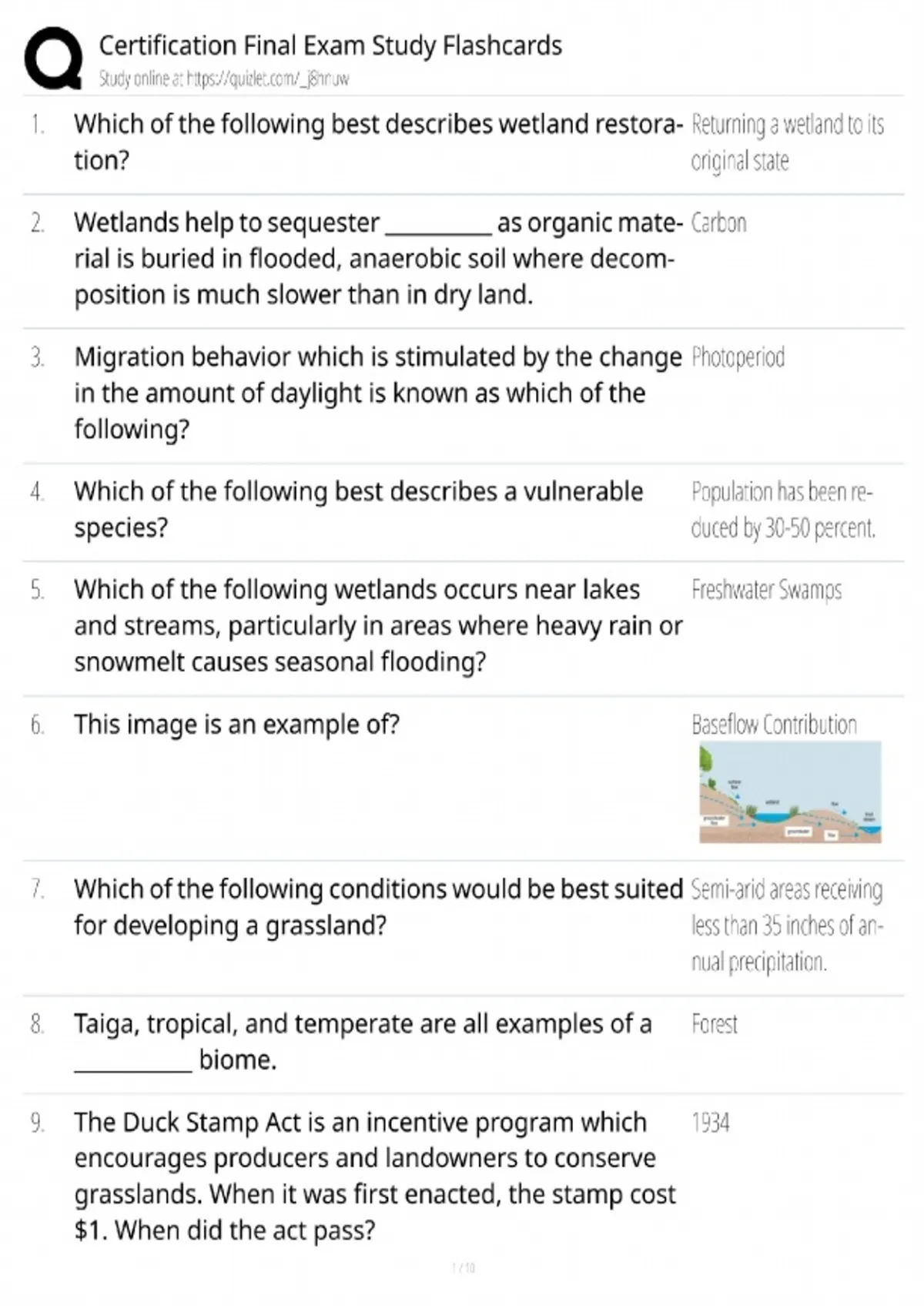Select question 7 about developing a grassland
The height and width of the screenshot is (1309, 924).
pos(378,906)
